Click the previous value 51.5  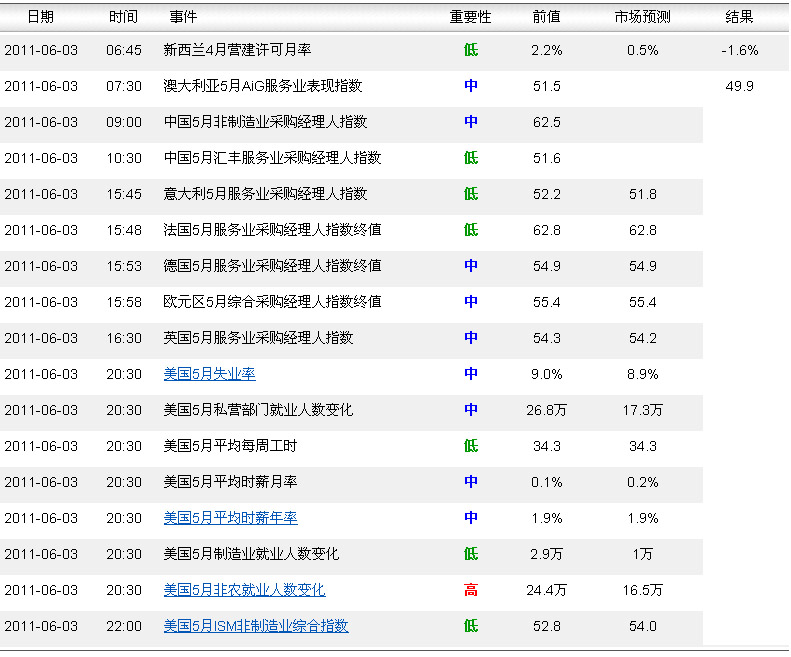547,86
